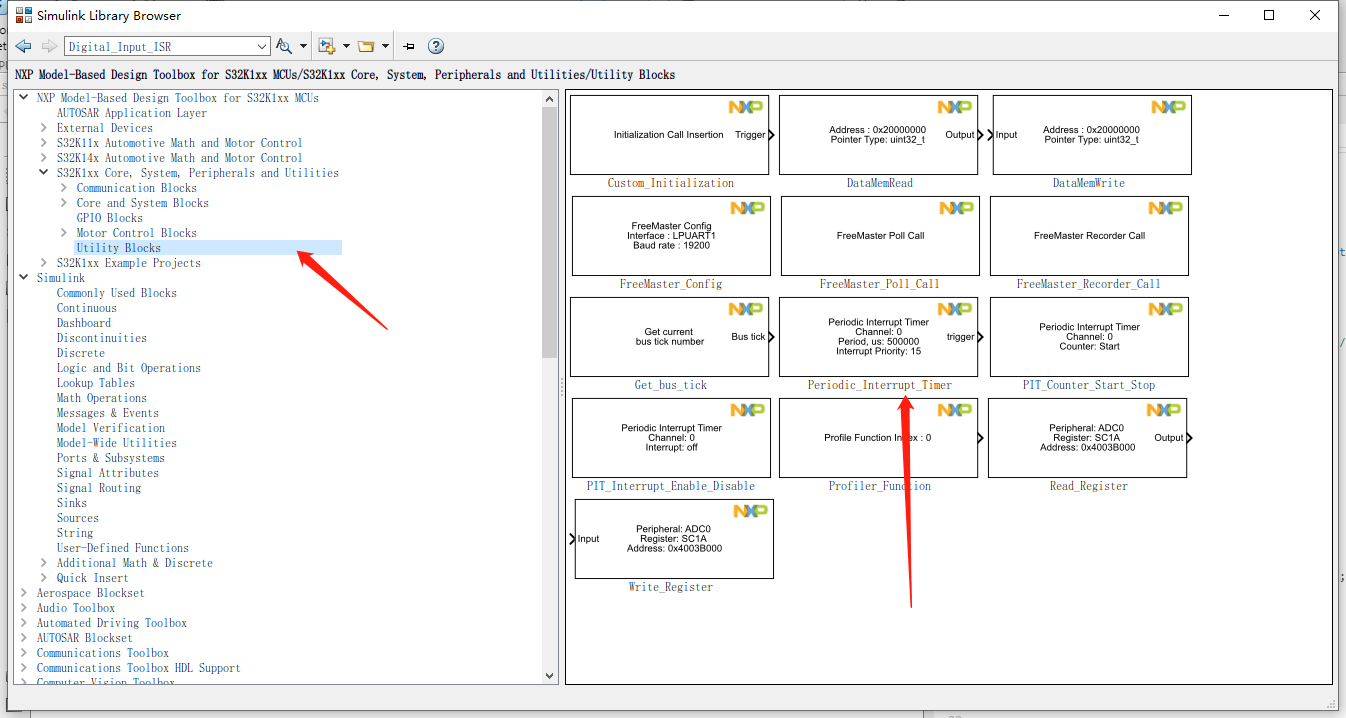1346x718 pixels.
Task: Select Get_bus_tick block
Action: [x=670, y=337]
